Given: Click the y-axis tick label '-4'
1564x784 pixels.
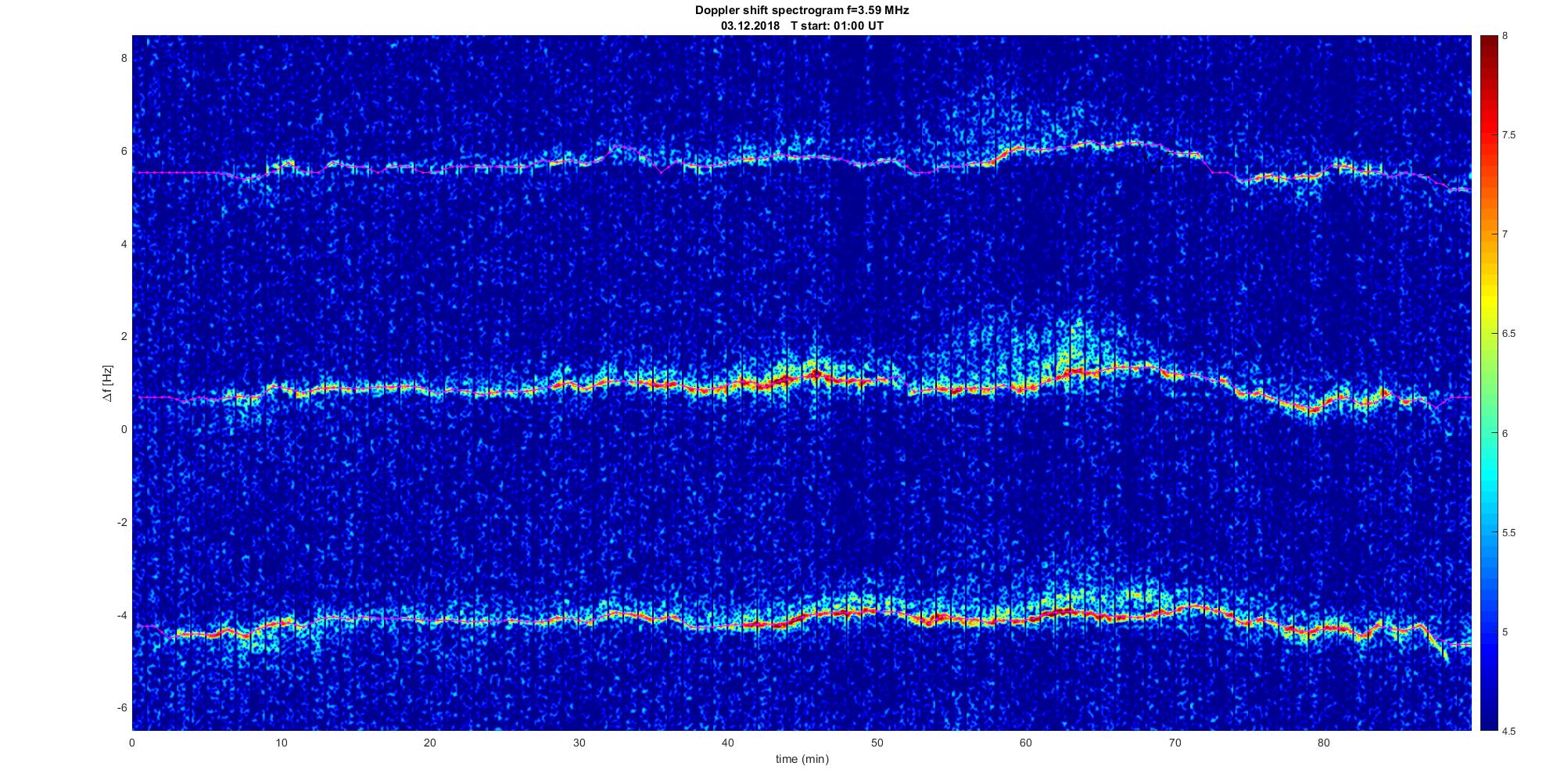Looking at the screenshot, I should coord(122,615).
